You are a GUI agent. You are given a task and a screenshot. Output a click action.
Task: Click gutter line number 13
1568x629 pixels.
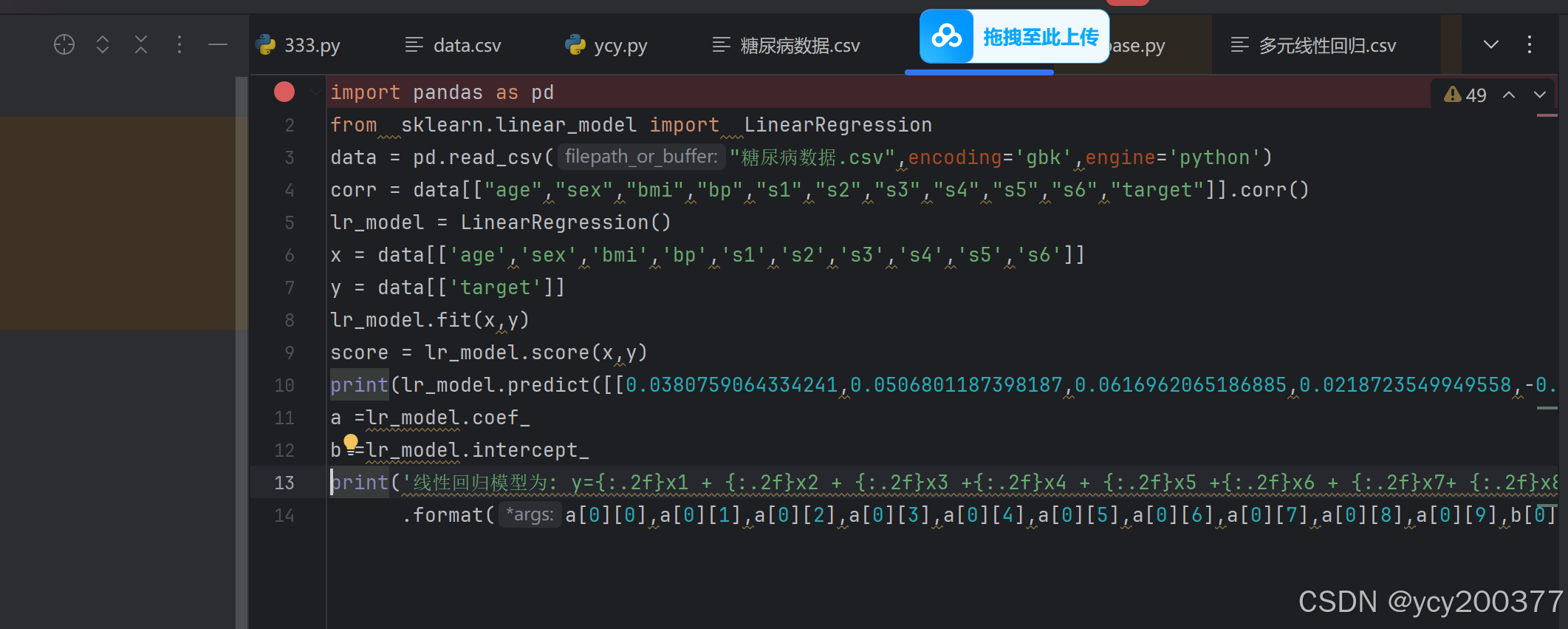tap(284, 483)
